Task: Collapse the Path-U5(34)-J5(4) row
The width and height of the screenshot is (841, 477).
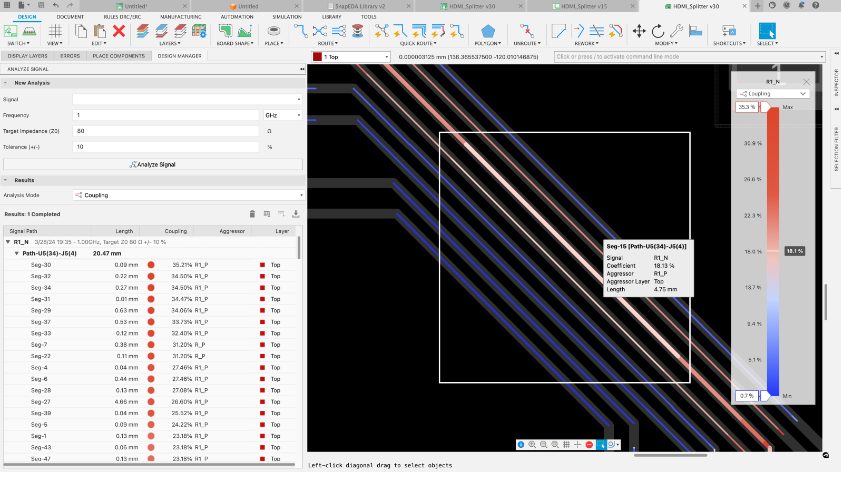Action: (x=16, y=254)
